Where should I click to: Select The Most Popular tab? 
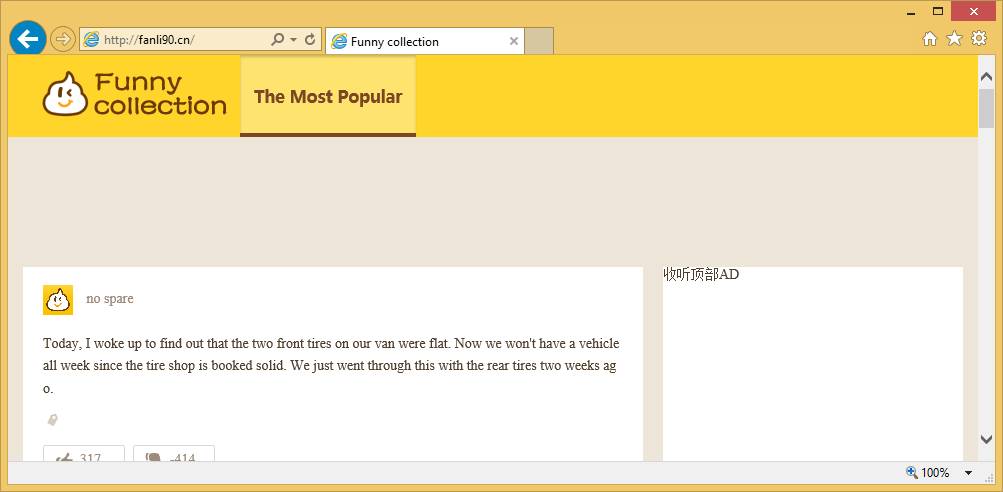pos(328,97)
